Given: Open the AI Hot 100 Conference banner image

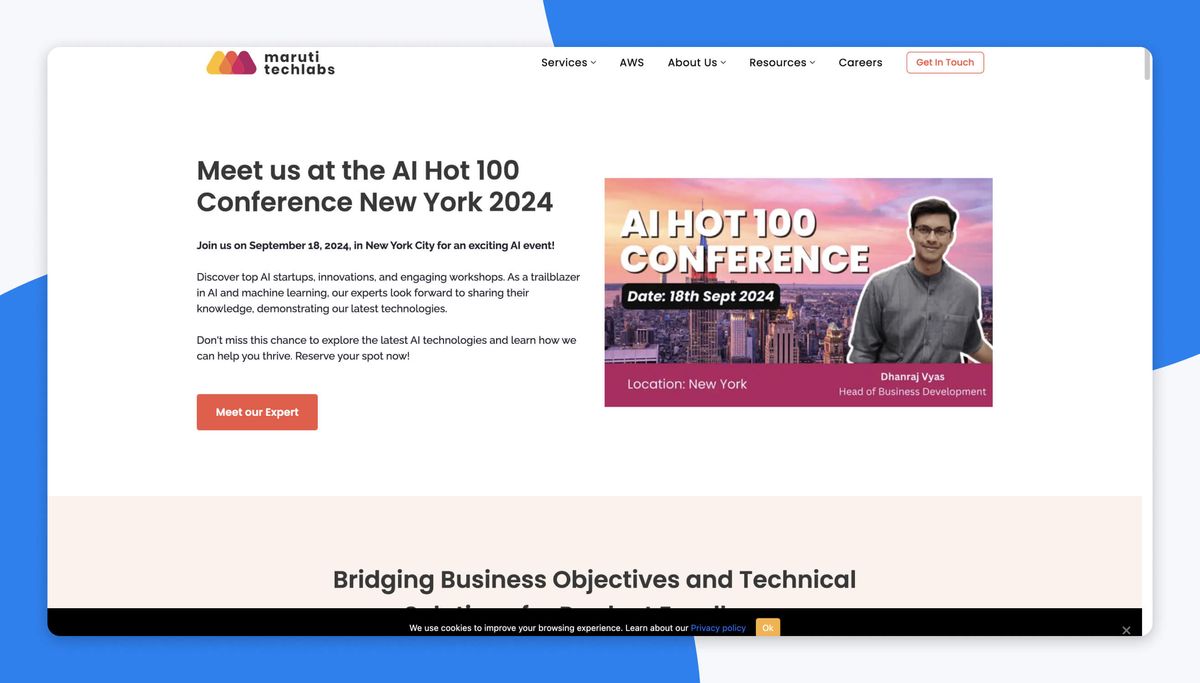Looking at the screenshot, I should [798, 292].
